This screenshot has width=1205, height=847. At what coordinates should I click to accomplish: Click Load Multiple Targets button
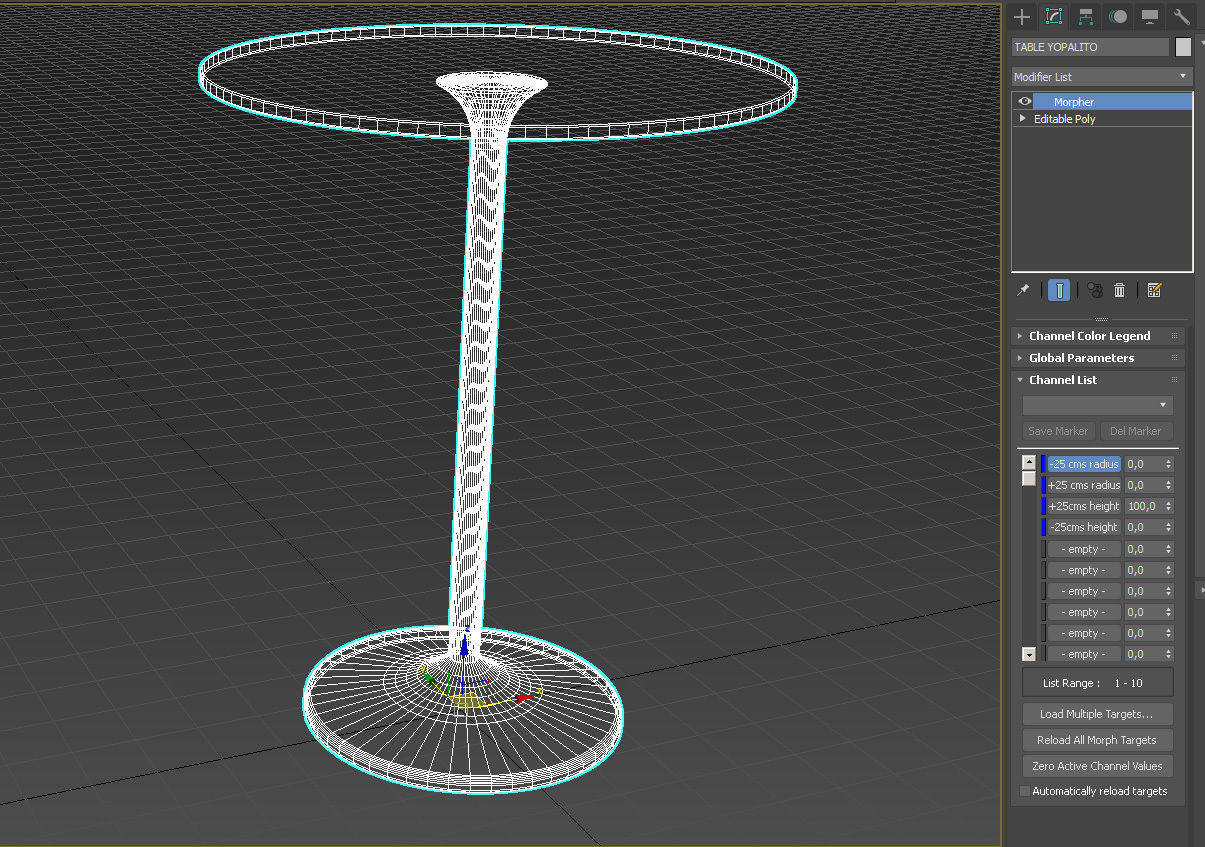point(1097,714)
